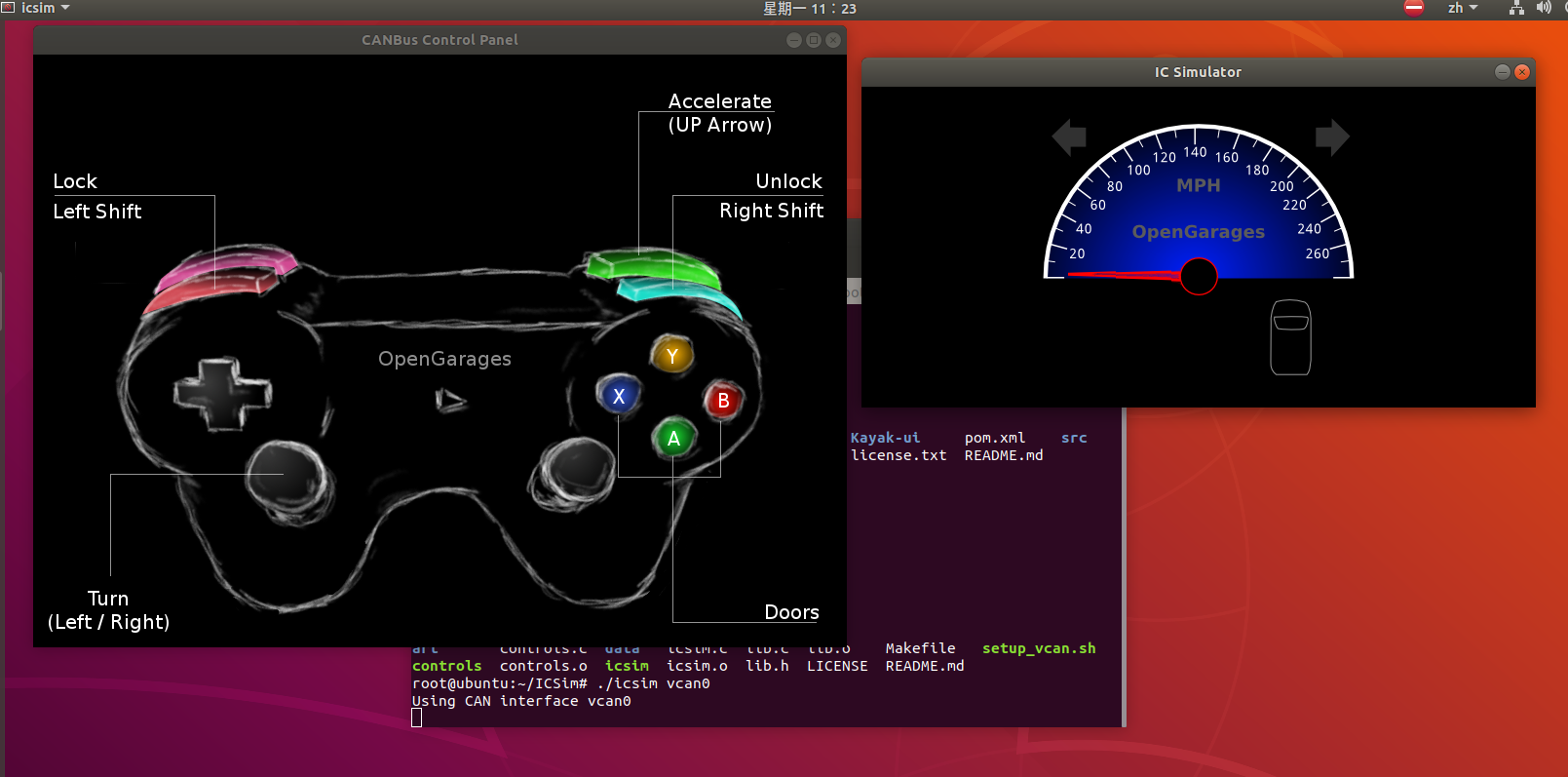Minimize the CANBus Control Panel window
1568x777 pixels.
coord(794,40)
